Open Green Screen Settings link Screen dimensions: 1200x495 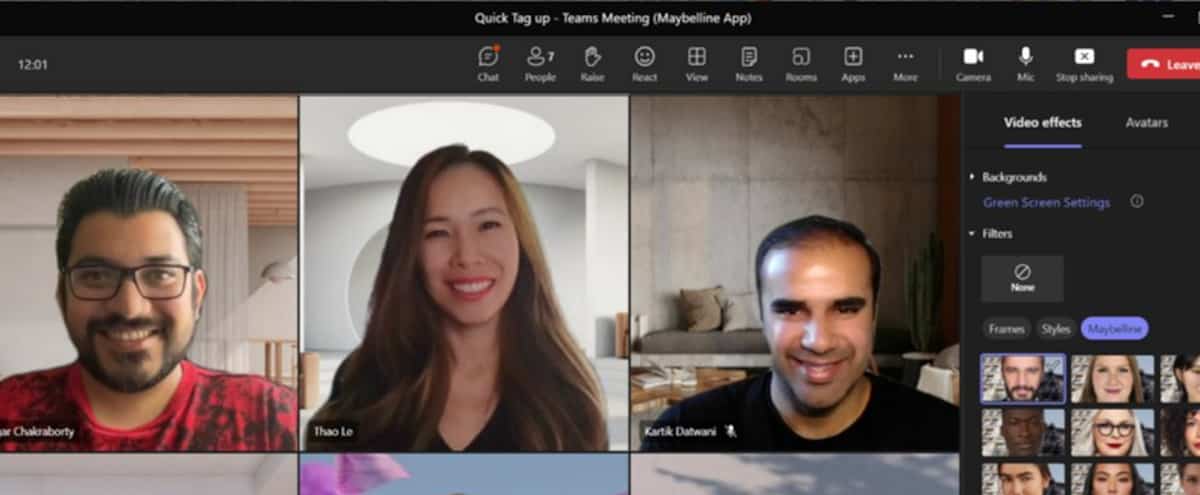[x=1046, y=202]
